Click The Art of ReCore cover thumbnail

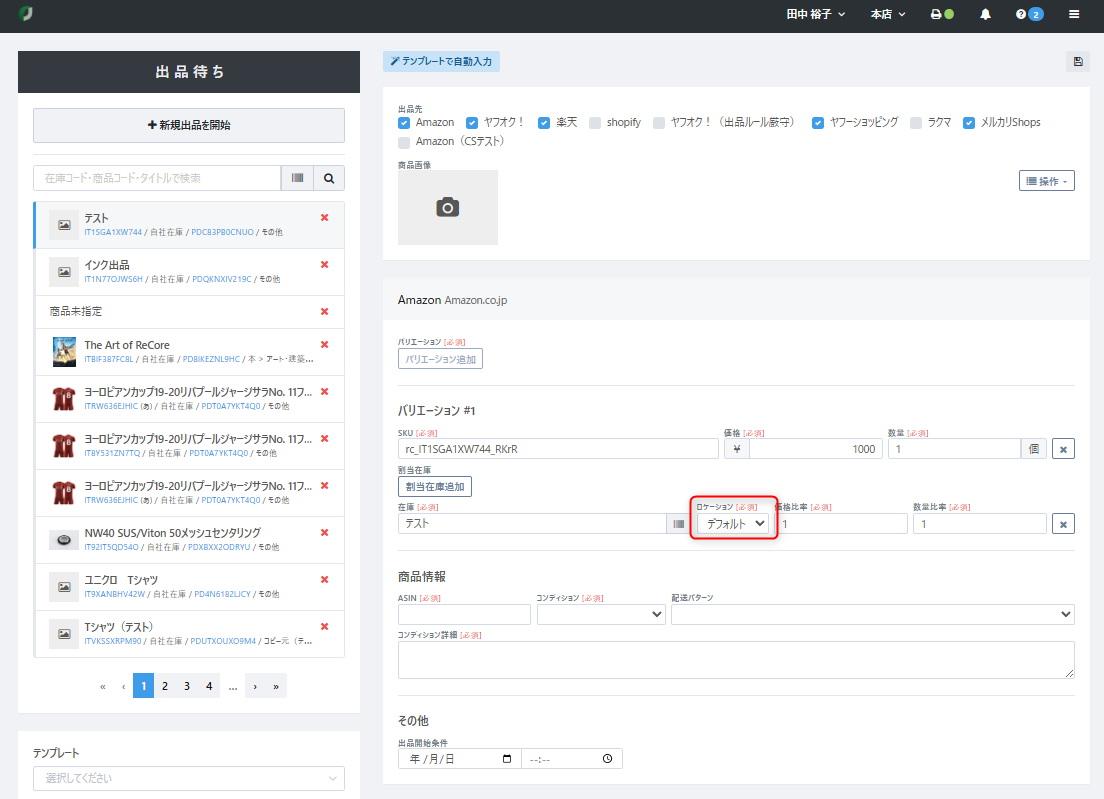point(64,352)
